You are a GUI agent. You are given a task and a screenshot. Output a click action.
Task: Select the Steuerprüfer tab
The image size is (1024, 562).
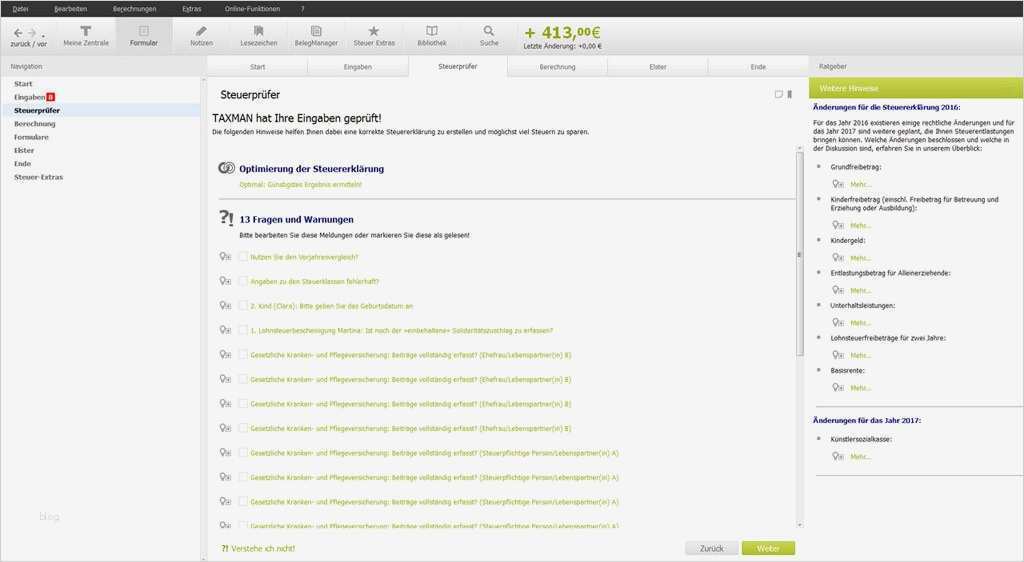click(458, 66)
